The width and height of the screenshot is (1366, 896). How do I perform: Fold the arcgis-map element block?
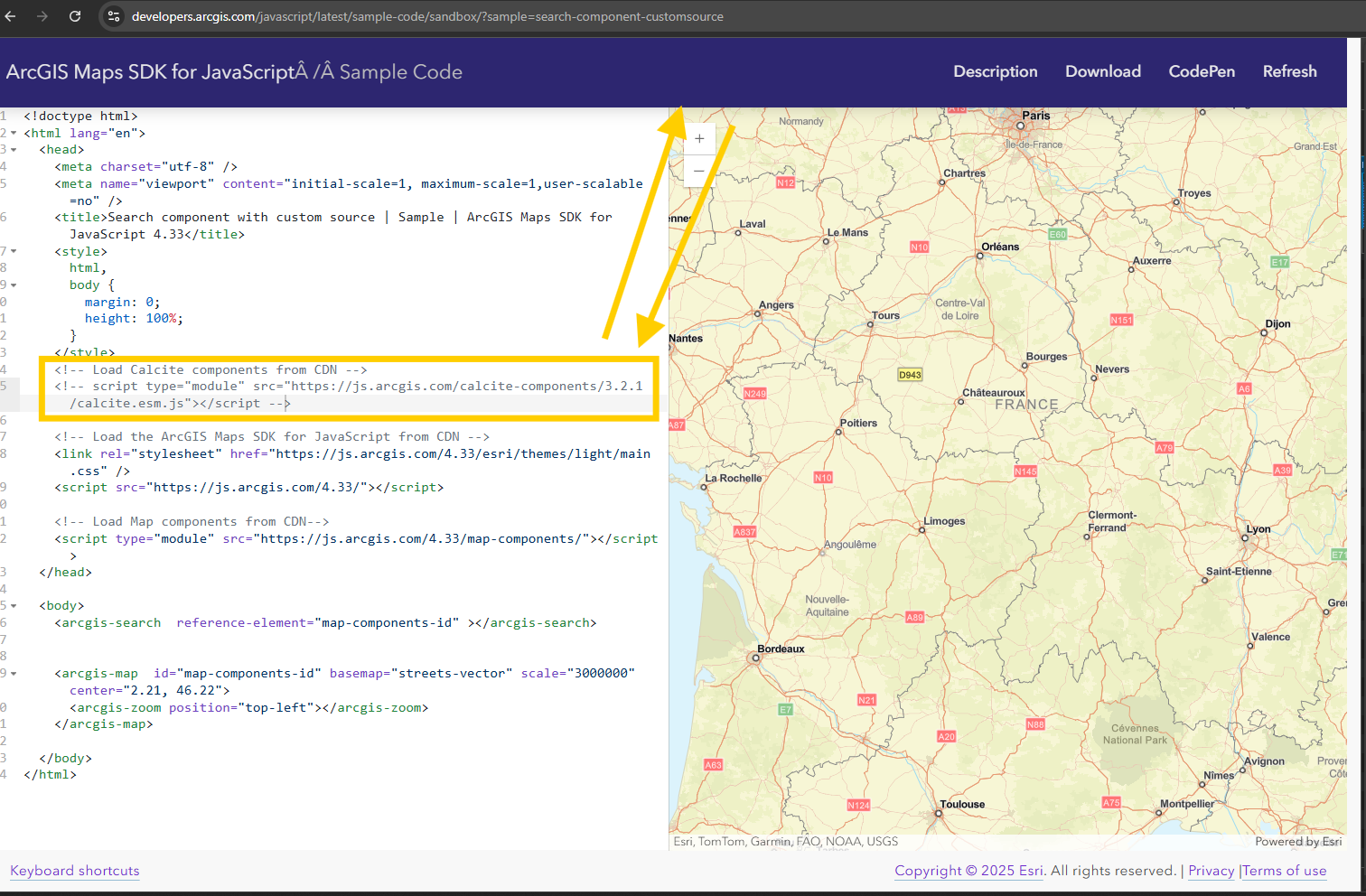coord(14,674)
